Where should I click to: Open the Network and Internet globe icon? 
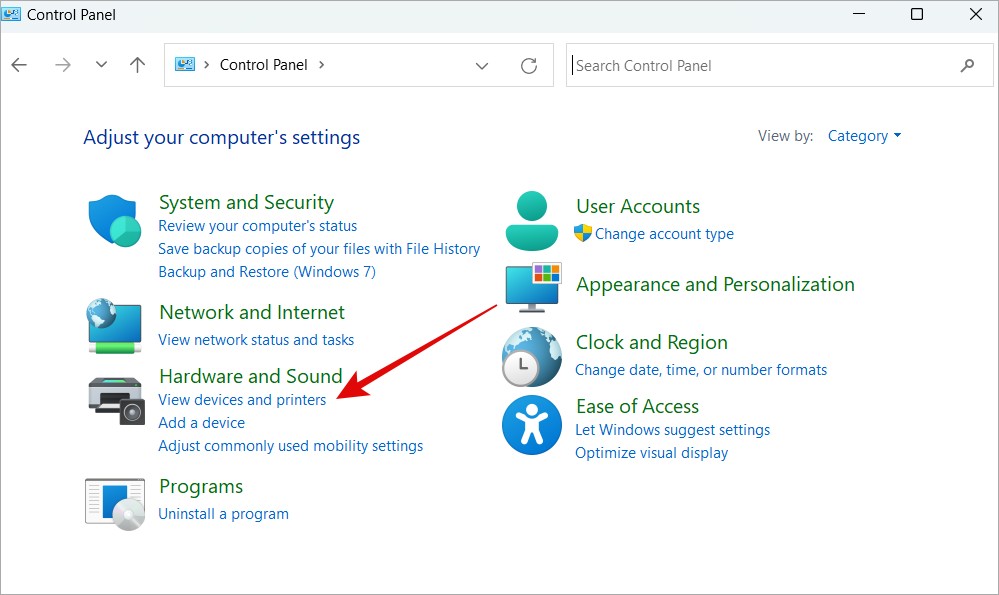click(x=114, y=326)
